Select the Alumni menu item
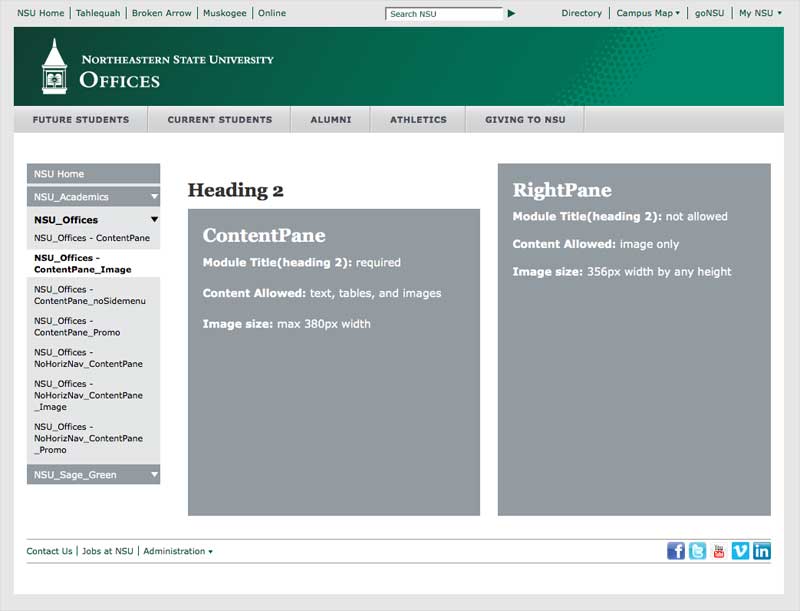This screenshot has height=611, width=800. [x=331, y=119]
